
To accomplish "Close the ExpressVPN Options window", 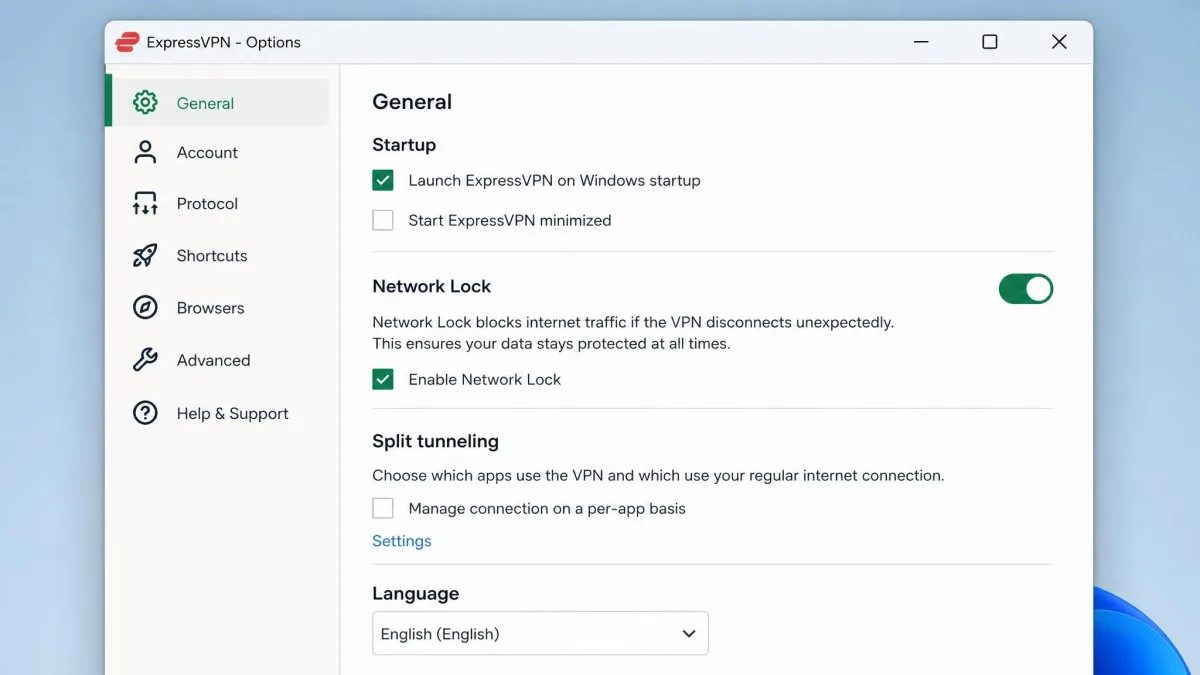I will point(1059,42).
